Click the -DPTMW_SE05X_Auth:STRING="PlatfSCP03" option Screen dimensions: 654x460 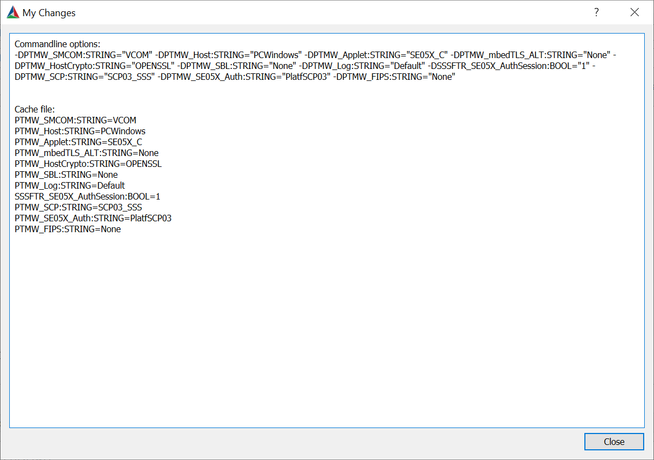click(244, 77)
